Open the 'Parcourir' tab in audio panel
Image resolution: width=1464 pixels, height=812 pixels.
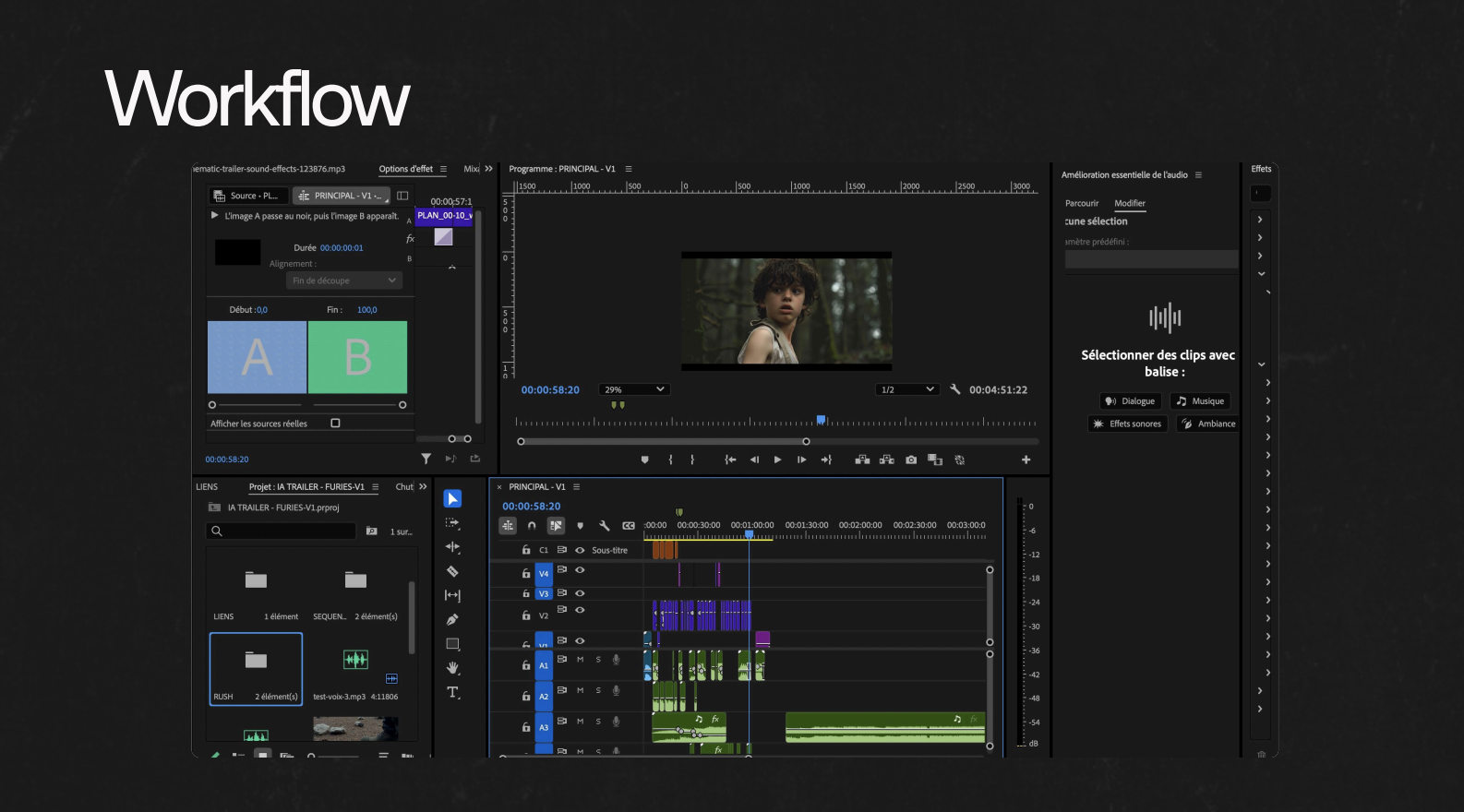click(x=1082, y=203)
